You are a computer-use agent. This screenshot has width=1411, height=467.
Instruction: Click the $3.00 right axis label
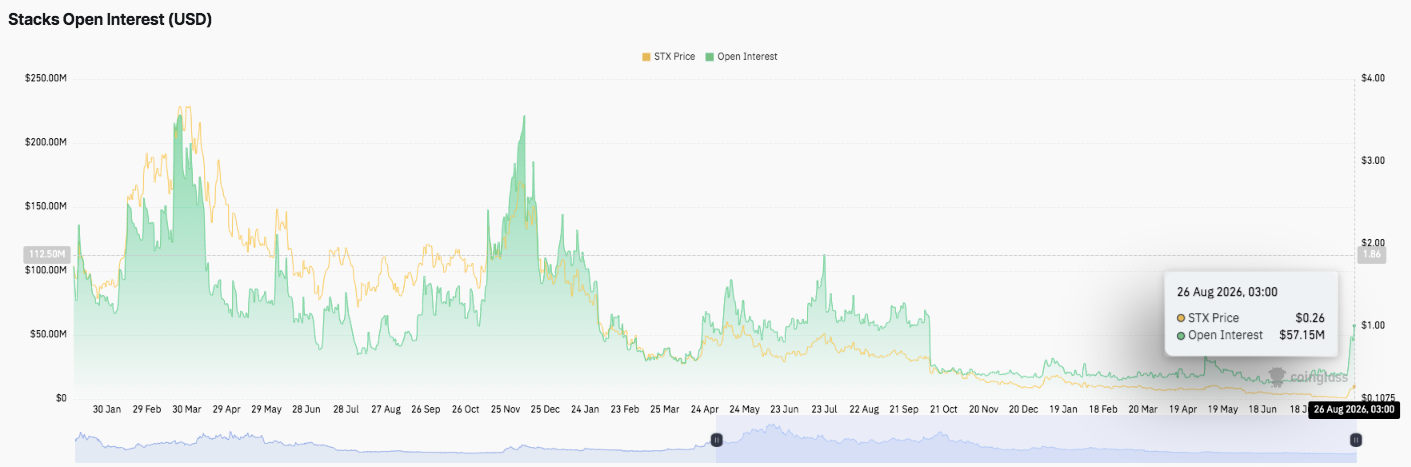(x=1372, y=160)
